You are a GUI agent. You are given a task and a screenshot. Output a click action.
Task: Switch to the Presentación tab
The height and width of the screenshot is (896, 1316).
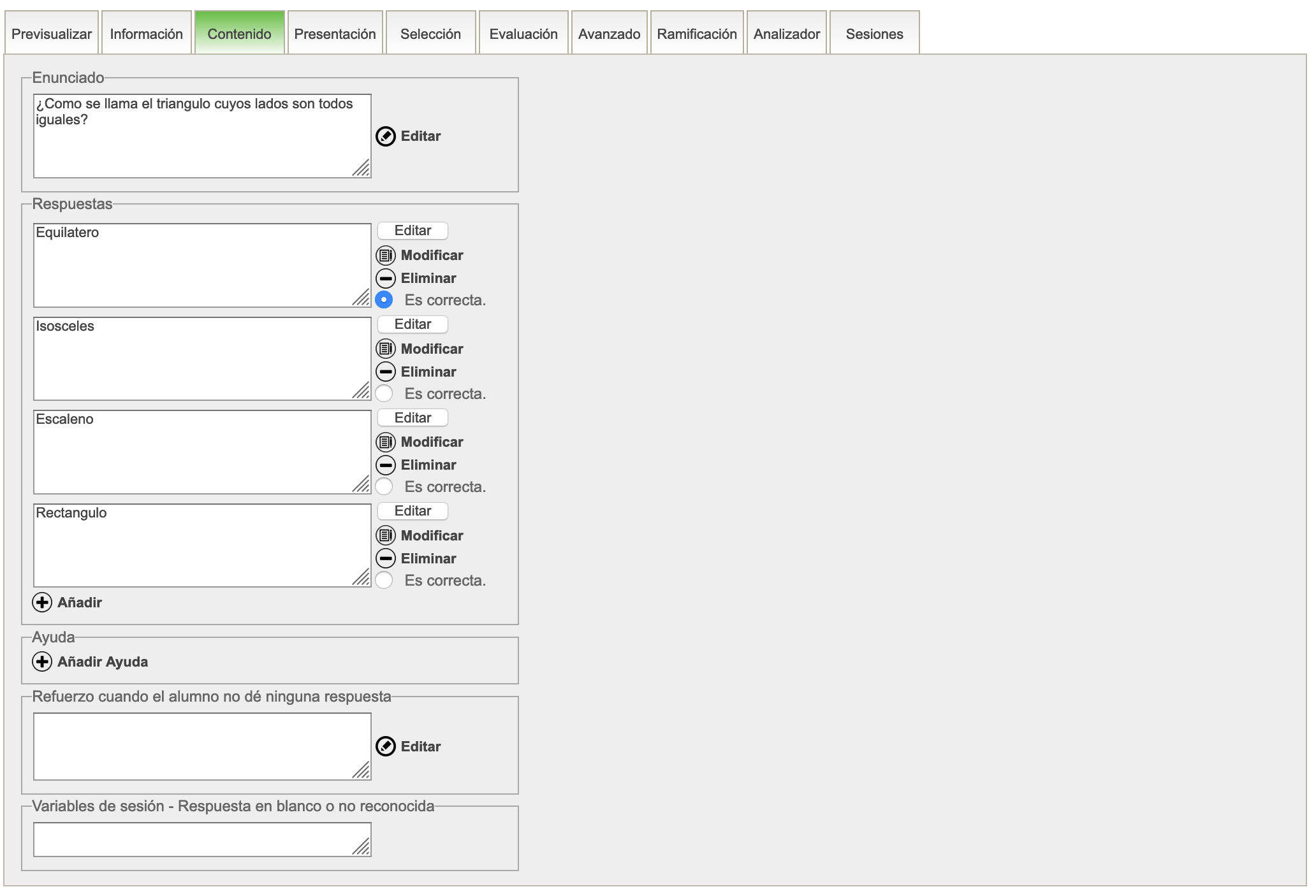click(x=335, y=34)
